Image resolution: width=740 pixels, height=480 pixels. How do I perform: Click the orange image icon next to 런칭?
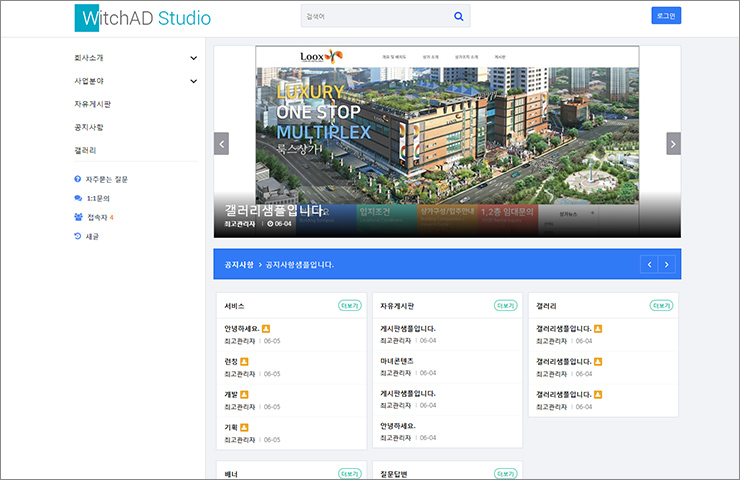(x=244, y=362)
